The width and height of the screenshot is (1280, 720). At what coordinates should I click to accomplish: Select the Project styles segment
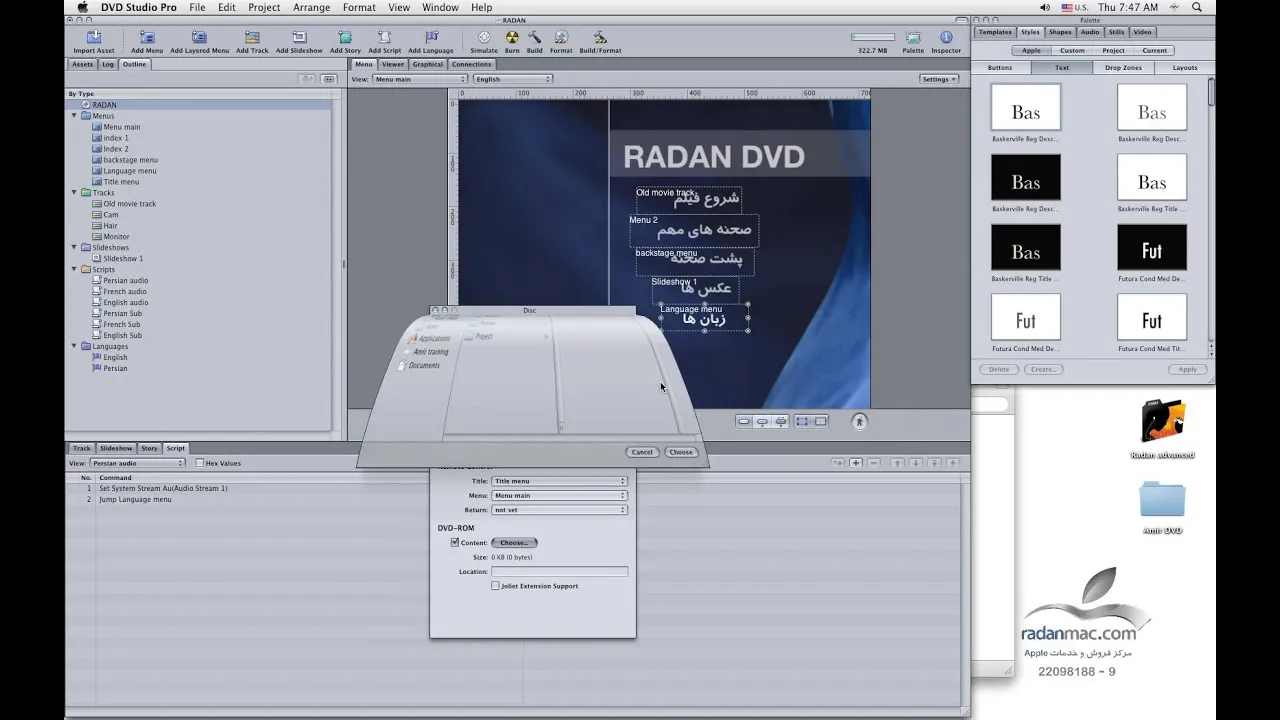1113,50
